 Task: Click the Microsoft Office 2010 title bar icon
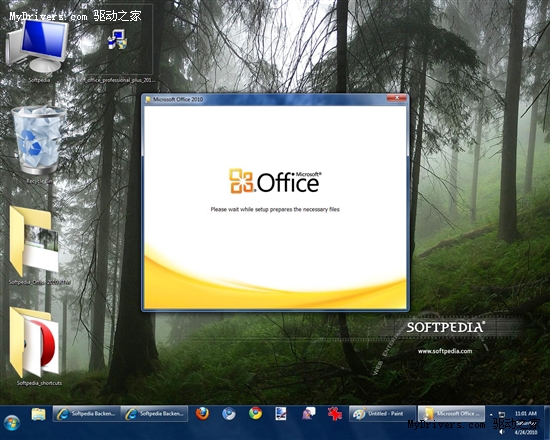(148, 100)
